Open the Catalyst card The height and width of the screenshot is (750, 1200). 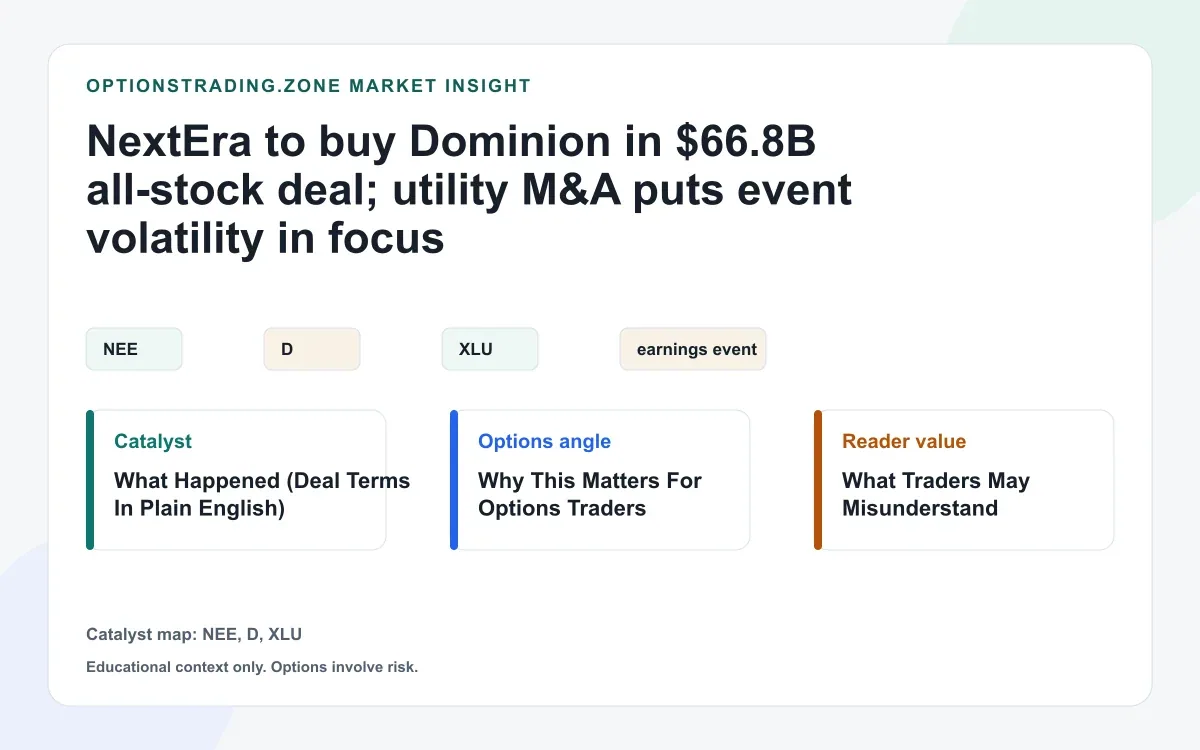pos(236,480)
